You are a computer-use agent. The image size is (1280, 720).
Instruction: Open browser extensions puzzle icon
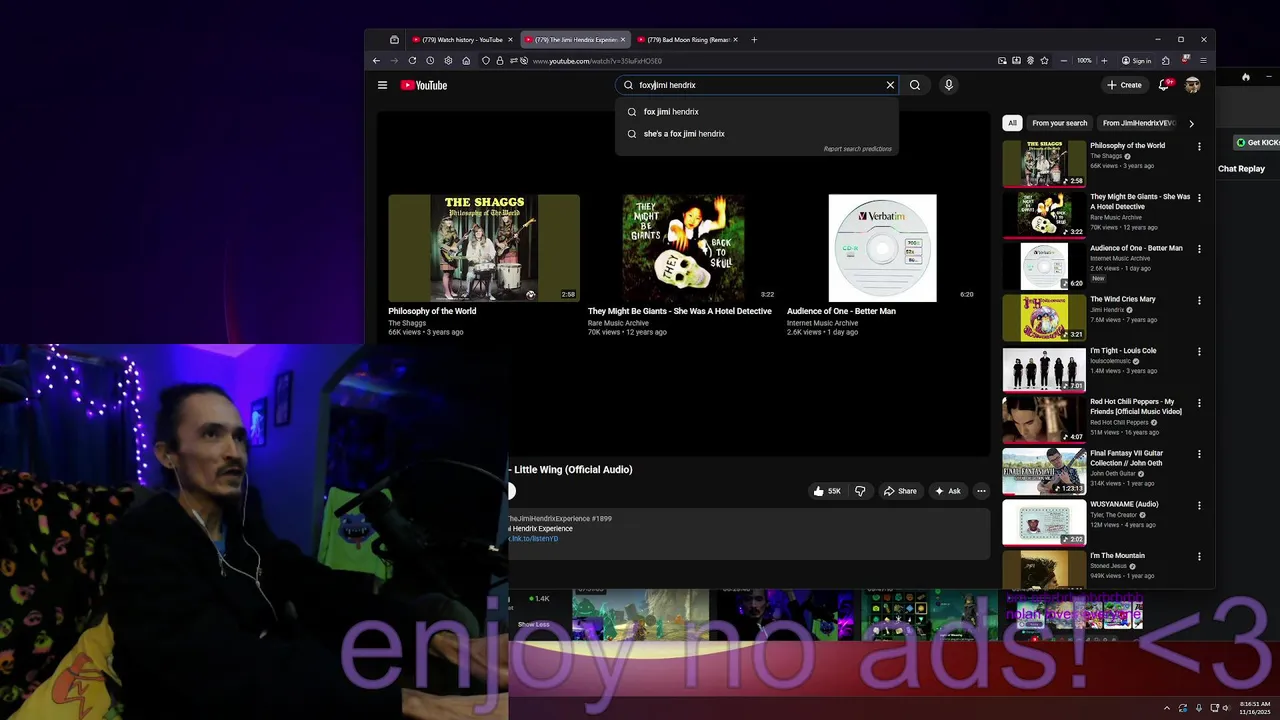[1166, 61]
